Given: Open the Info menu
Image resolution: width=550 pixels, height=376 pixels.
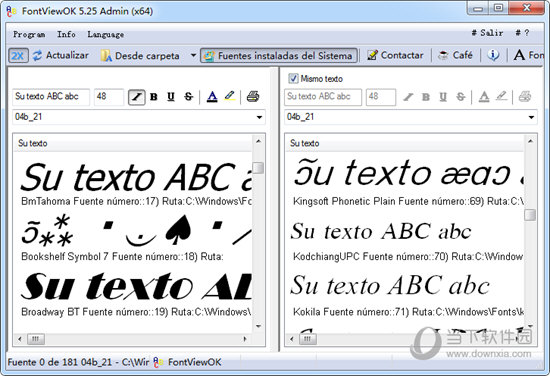Looking at the screenshot, I should (x=66, y=34).
